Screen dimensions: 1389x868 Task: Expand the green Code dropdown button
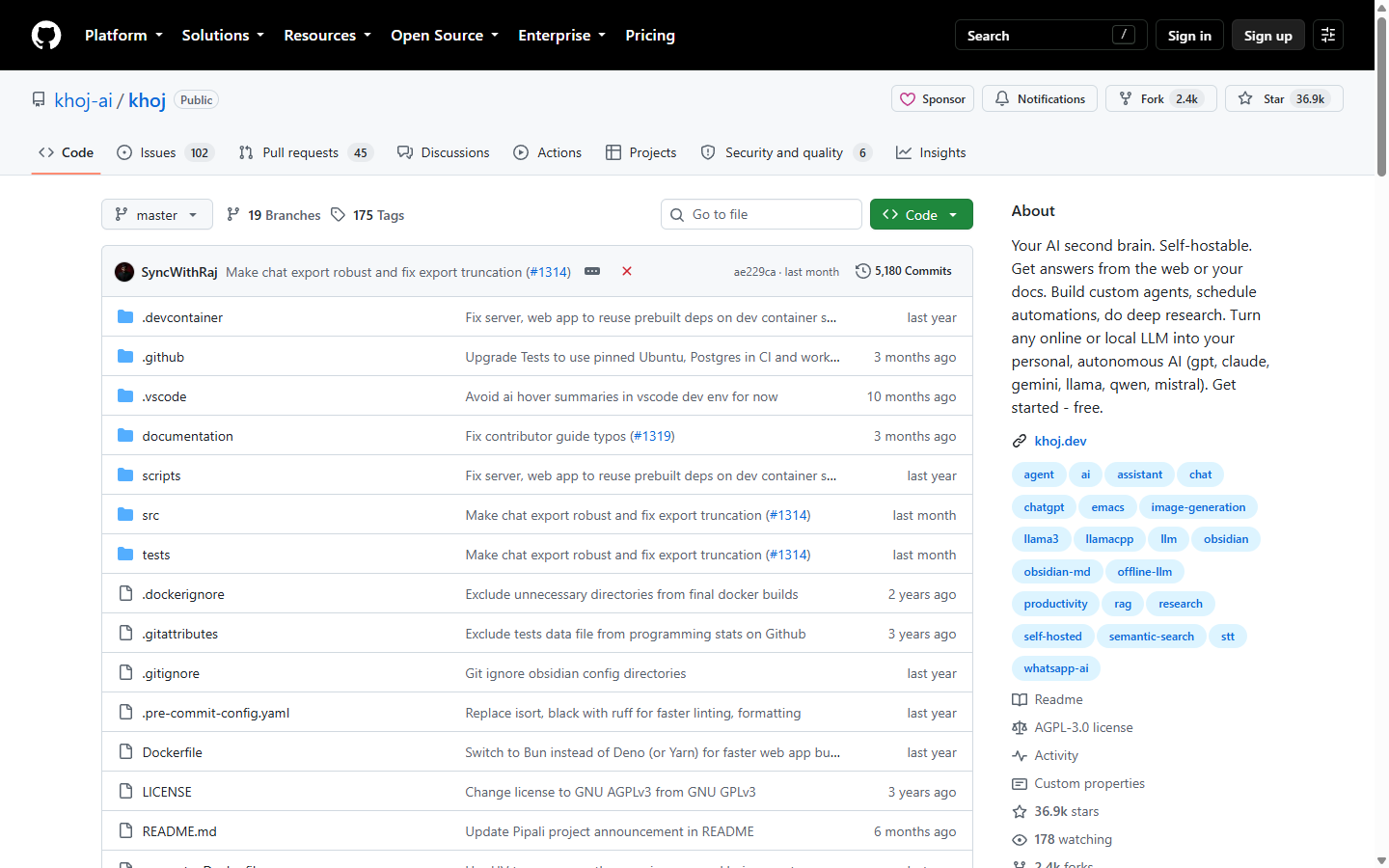tap(921, 215)
